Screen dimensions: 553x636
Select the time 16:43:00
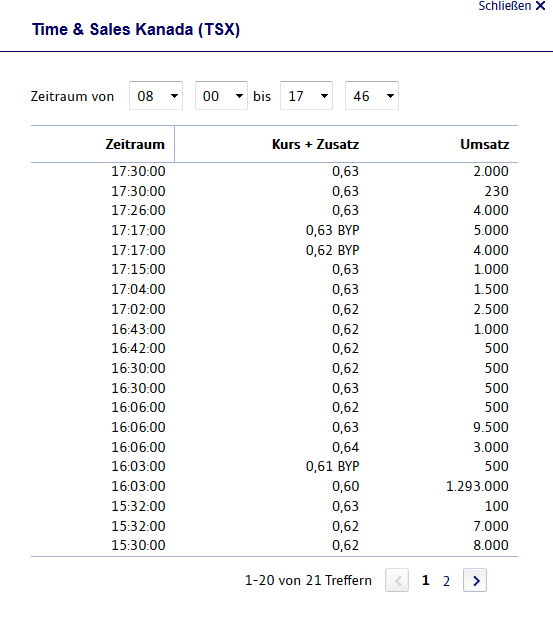click(x=138, y=329)
